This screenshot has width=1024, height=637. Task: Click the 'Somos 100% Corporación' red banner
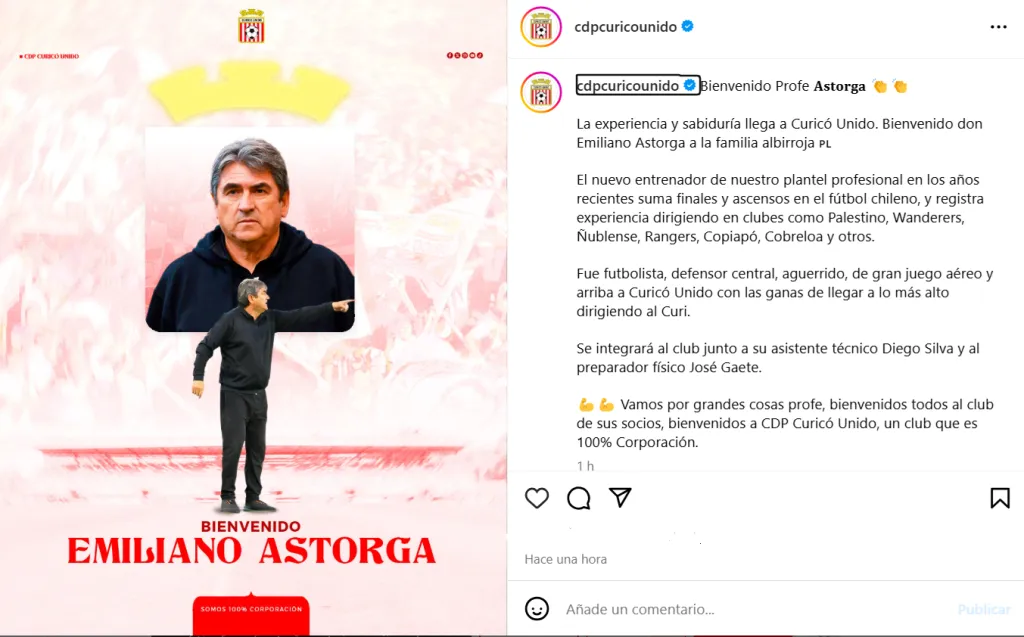point(251,613)
